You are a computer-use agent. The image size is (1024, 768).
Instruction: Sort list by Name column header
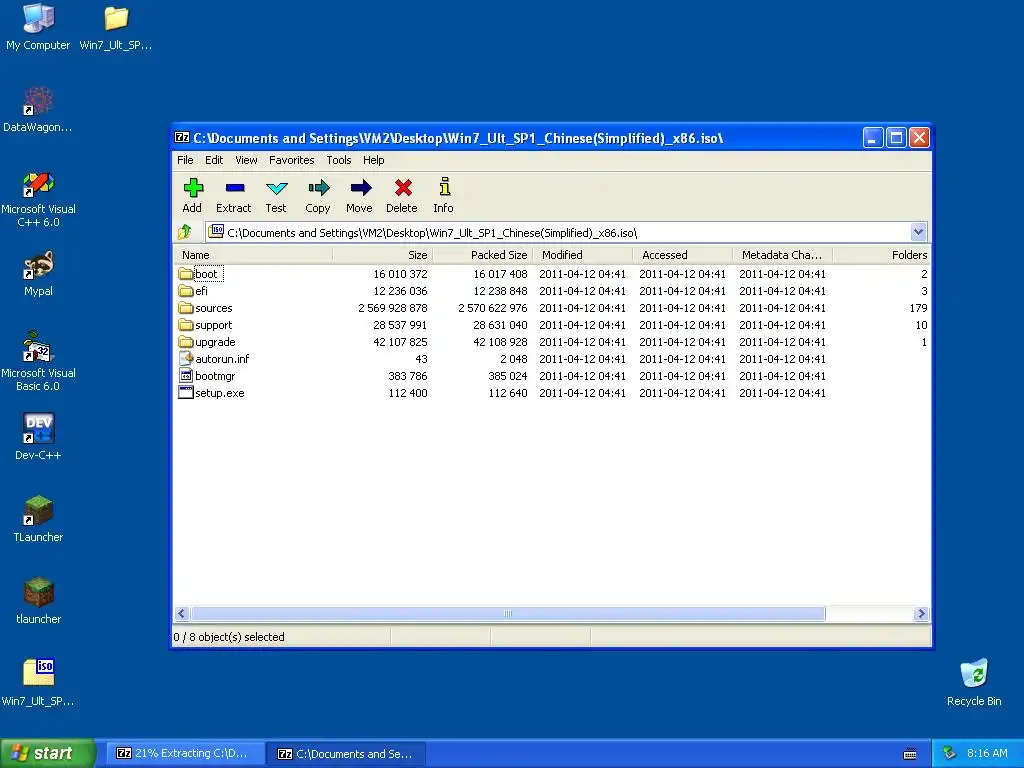point(253,255)
